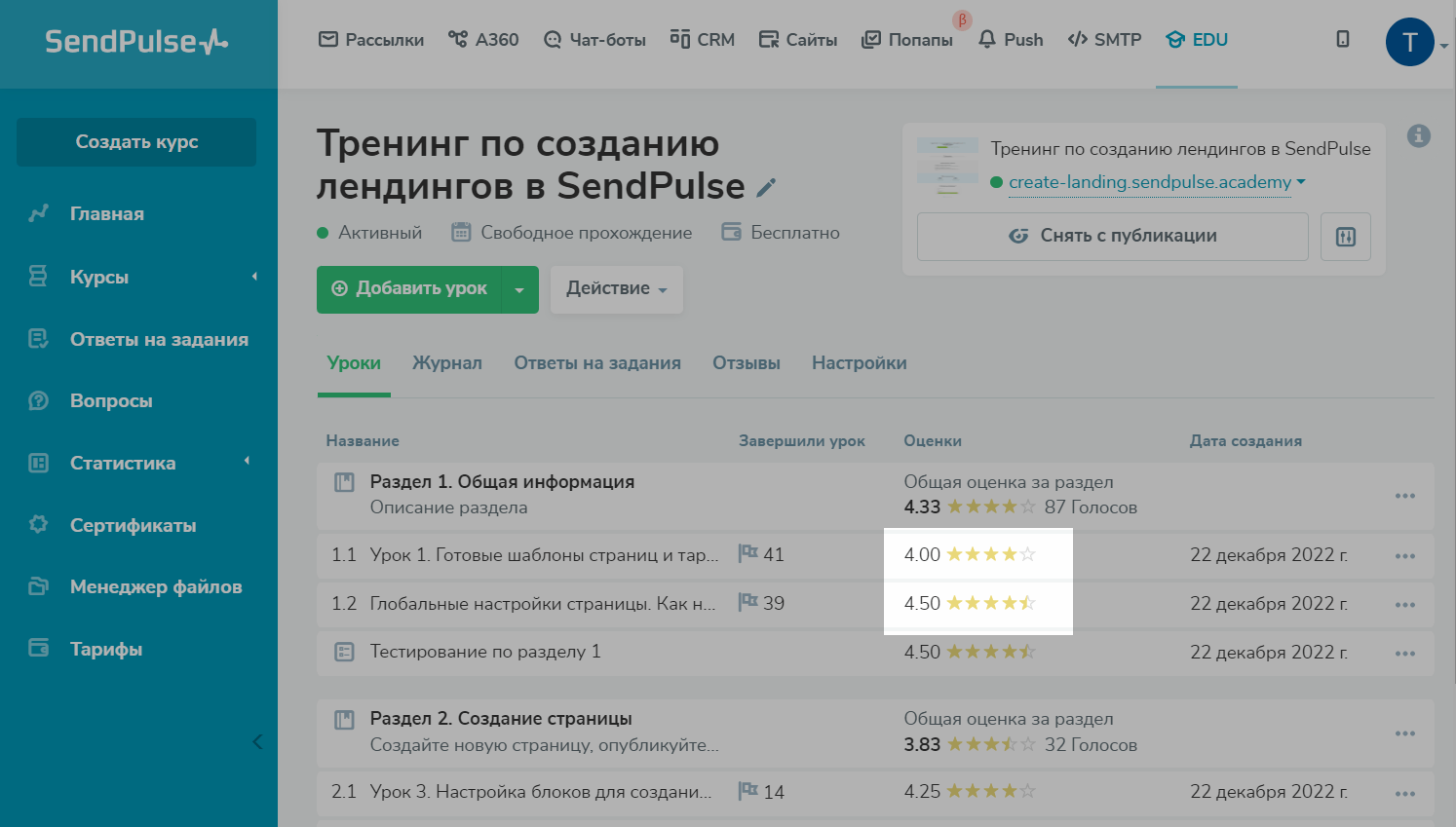Open the Отзывы tab

[746, 363]
